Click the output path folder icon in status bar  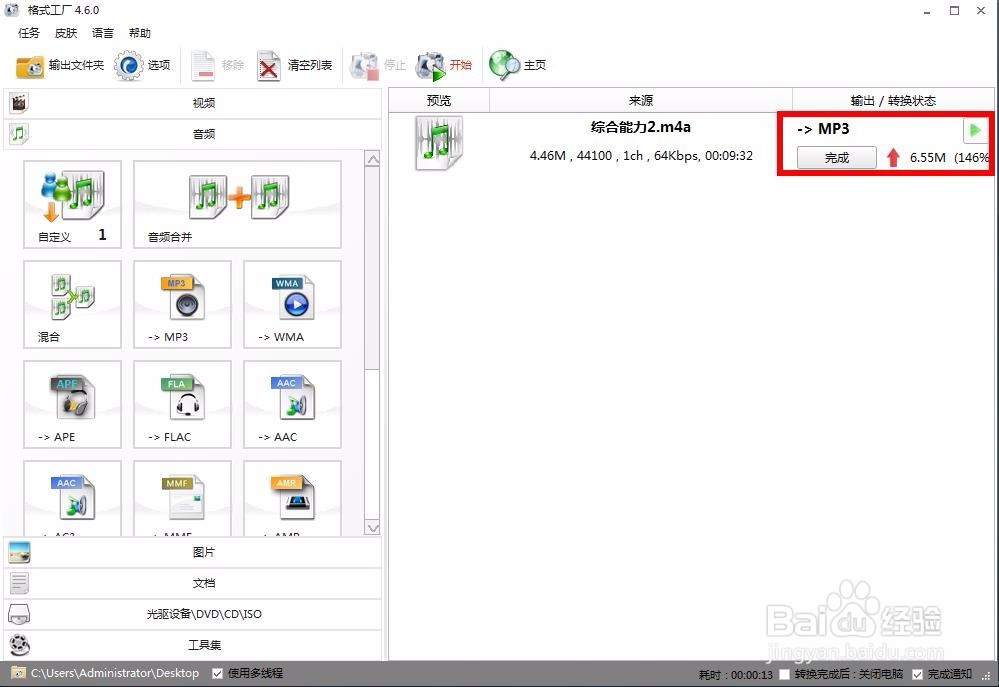coord(18,673)
